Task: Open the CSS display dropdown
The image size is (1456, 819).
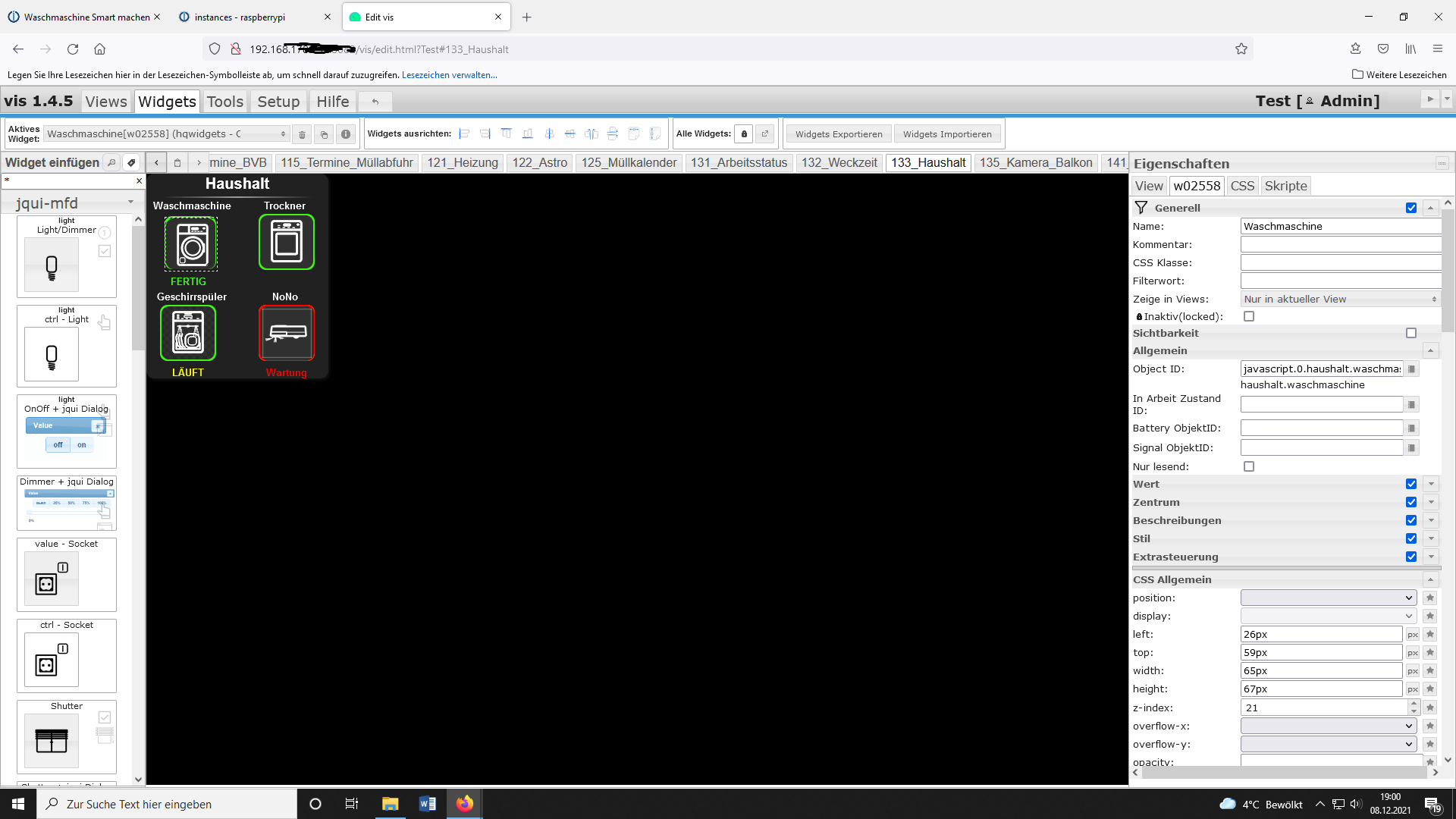Action: tap(1329, 617)
